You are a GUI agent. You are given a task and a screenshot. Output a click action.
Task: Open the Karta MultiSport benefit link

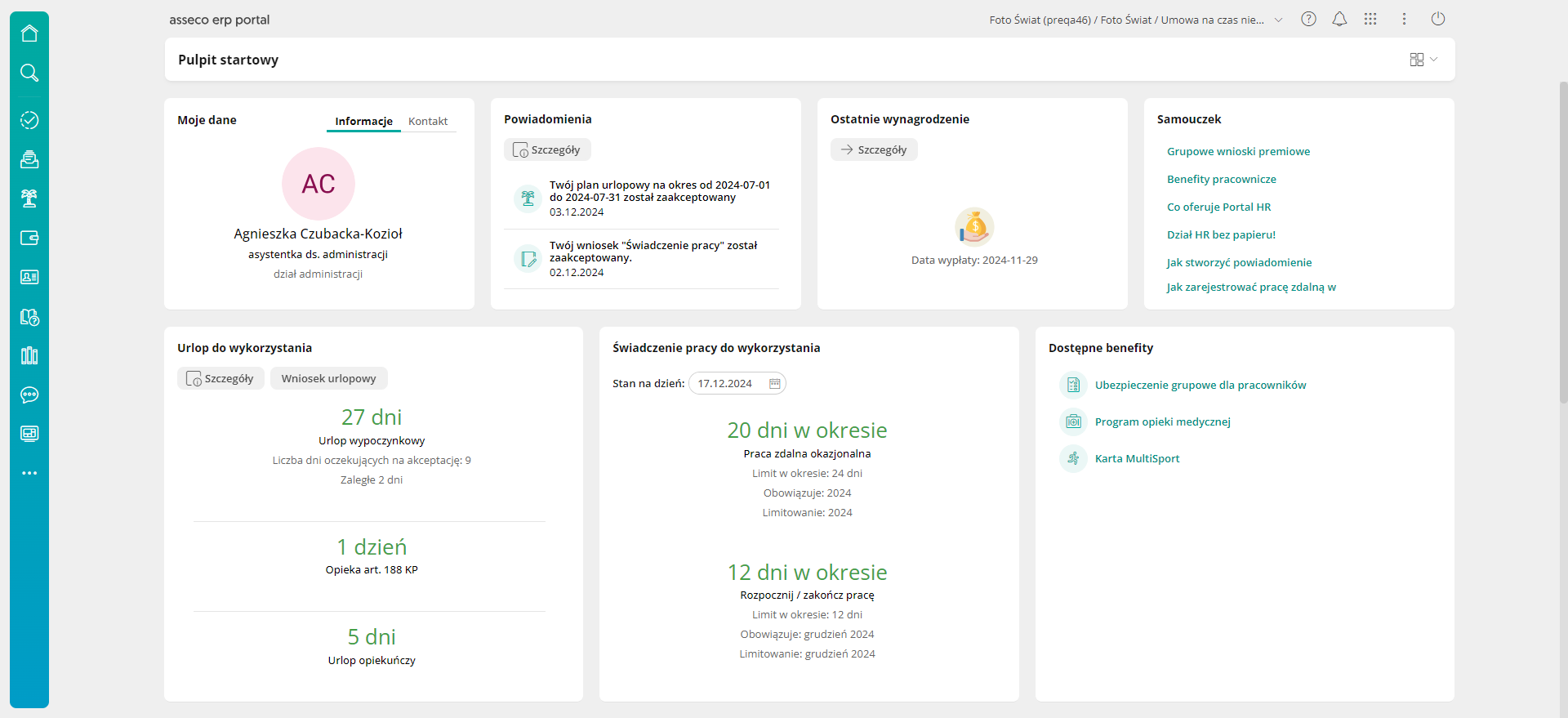pos(1137,458)
